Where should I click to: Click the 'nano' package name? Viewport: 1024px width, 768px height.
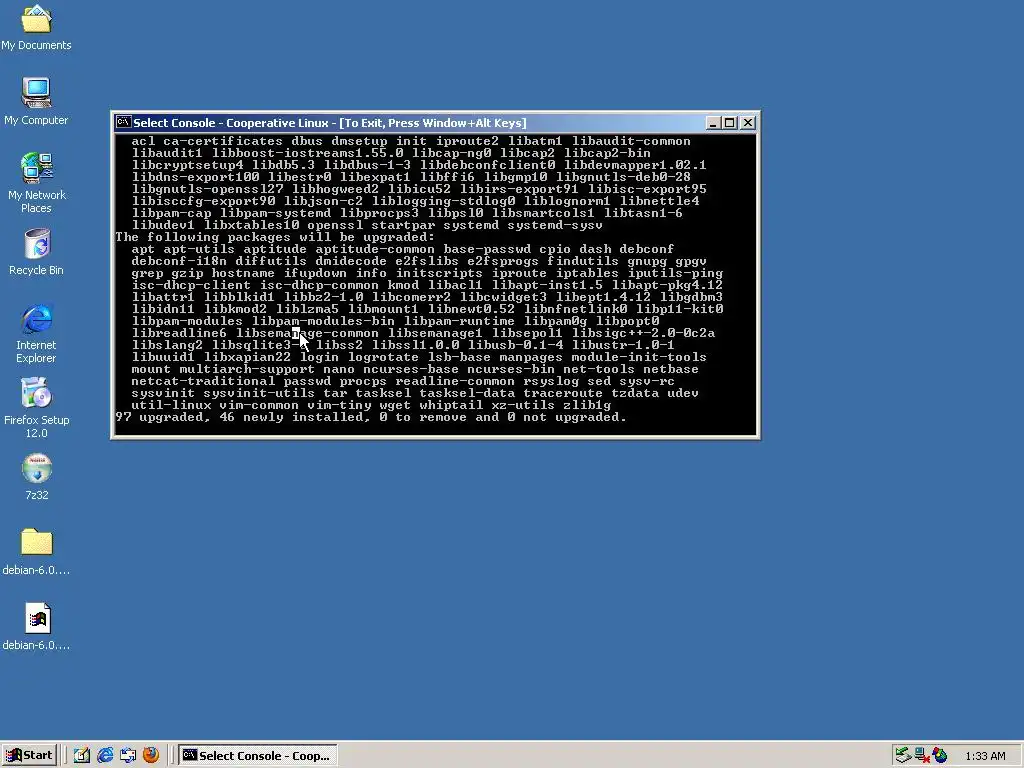(x=339, y=369)
